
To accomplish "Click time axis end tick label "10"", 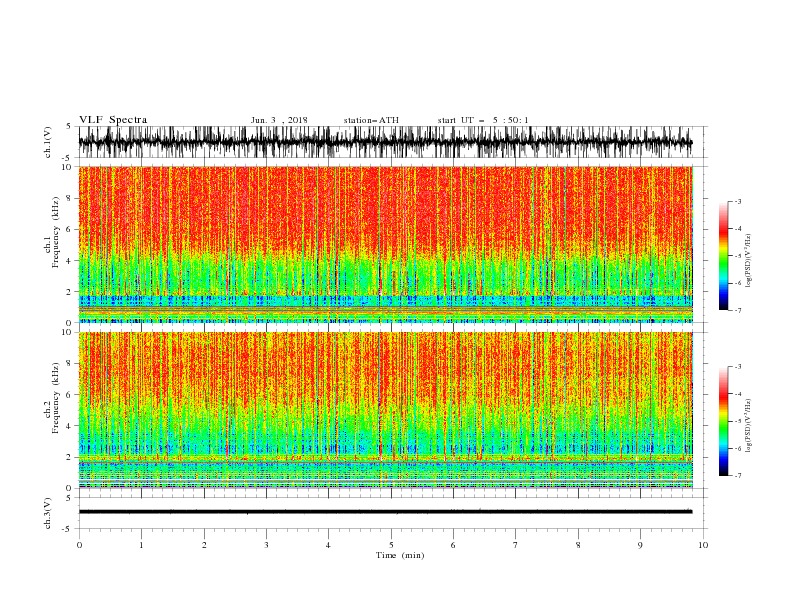I will [x=703, y=545].
